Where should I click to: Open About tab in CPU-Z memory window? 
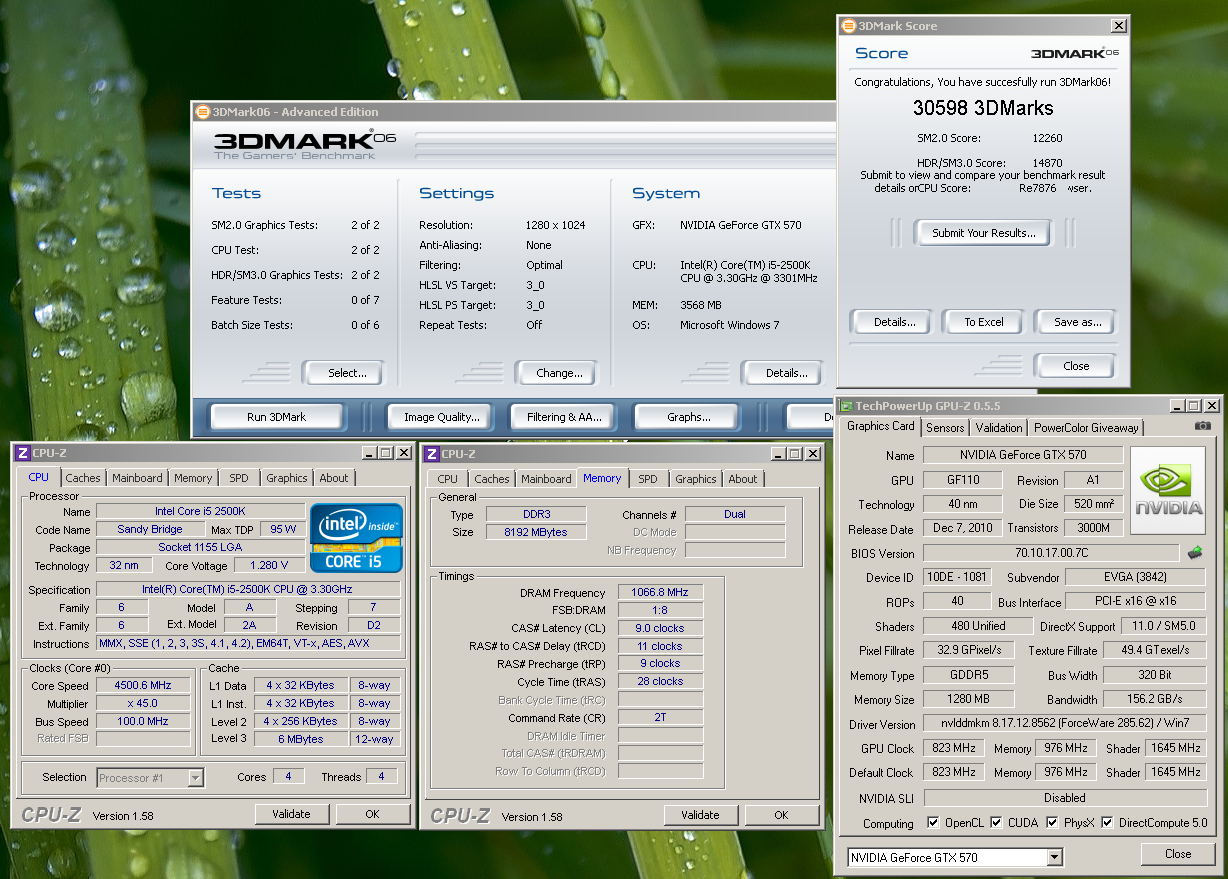[743, 479]
